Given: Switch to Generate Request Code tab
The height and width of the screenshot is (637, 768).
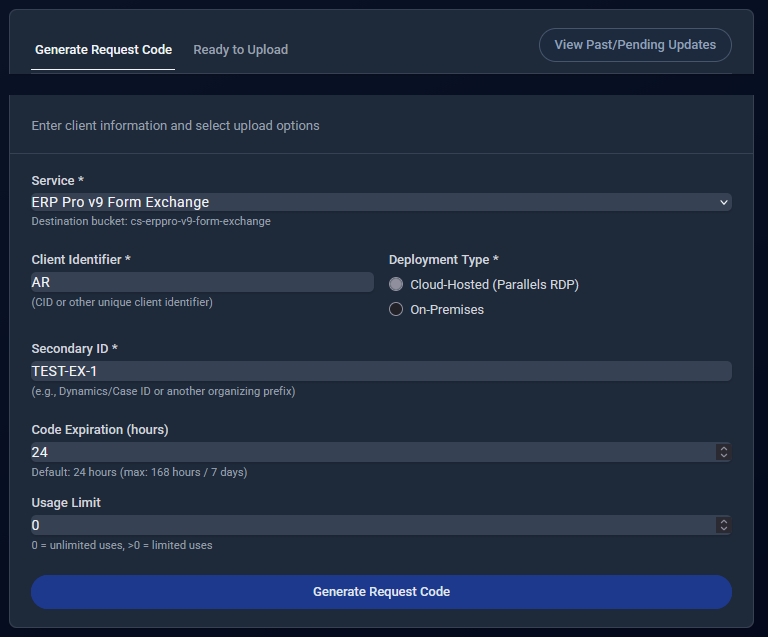Looking at the screenshot, I should click(103, 50).
